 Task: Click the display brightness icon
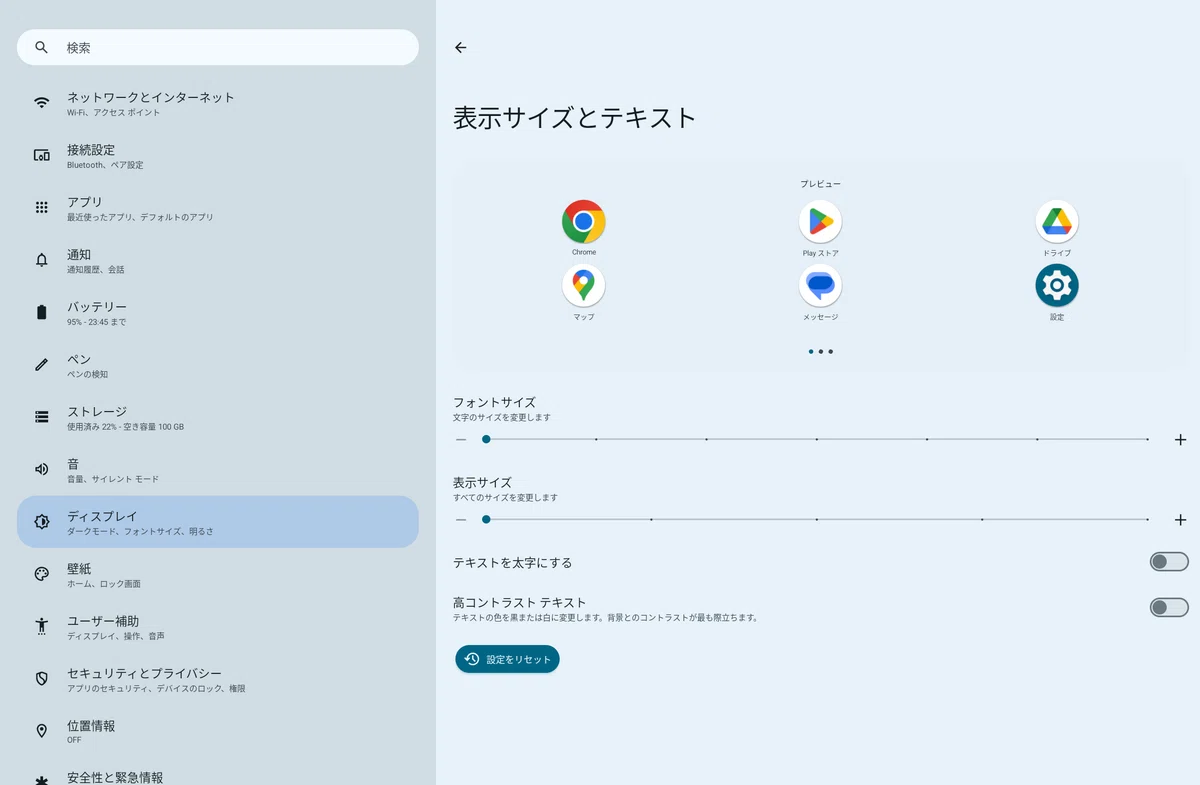[41, 522]
